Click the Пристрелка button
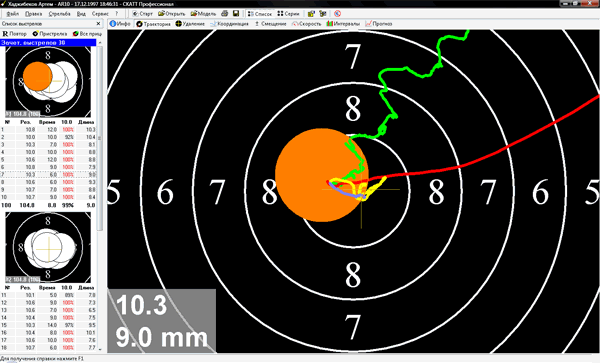600x363 pixels. pos(50,34)
